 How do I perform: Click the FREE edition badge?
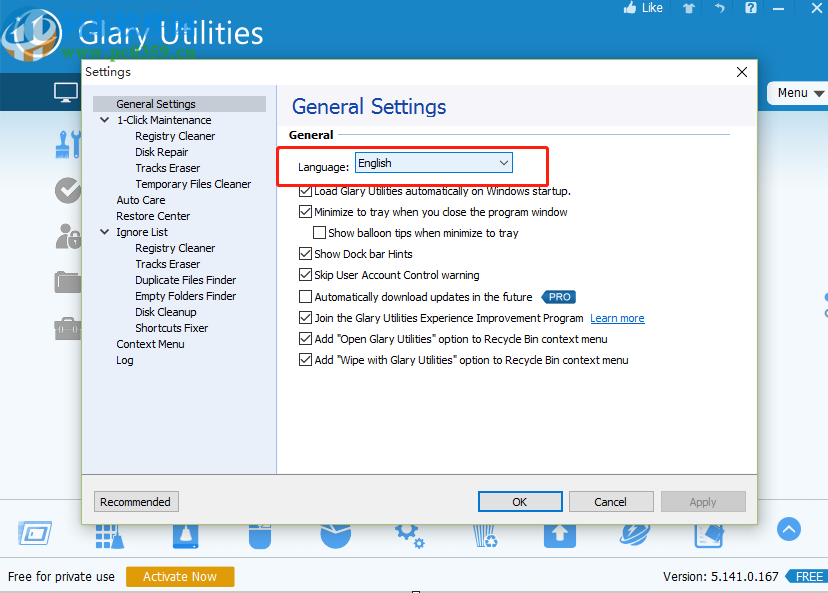click(807, 577)
